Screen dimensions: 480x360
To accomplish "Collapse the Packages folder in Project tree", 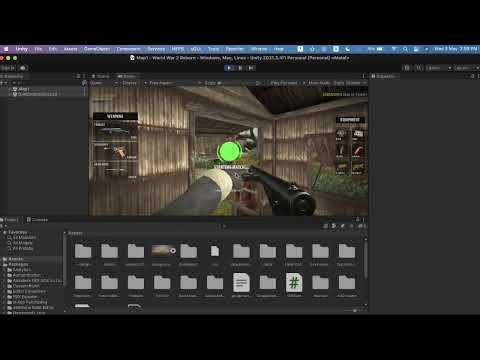I will tap(2, 264).
